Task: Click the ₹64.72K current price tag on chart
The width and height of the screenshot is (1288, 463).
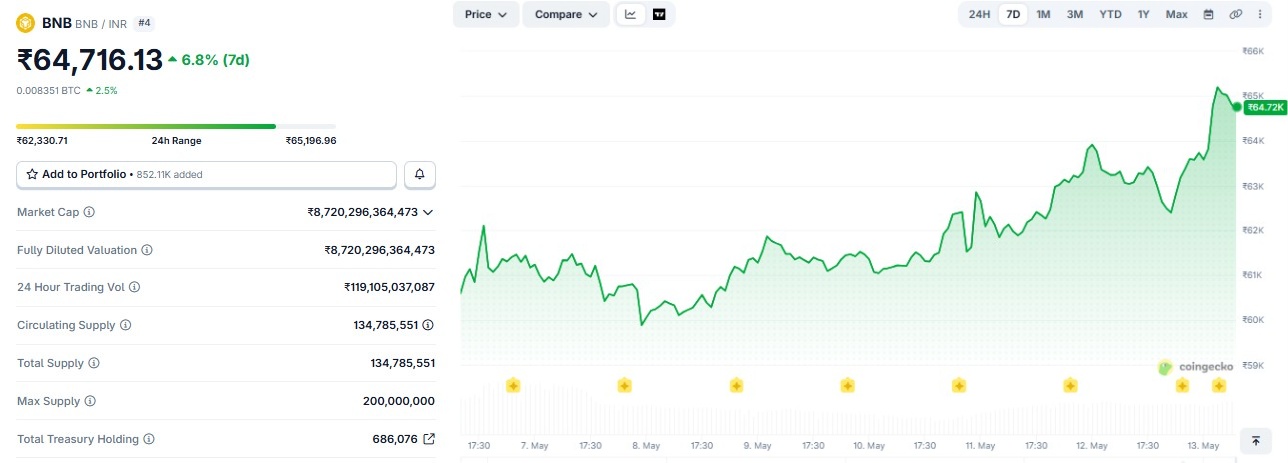Action: click(1265, 106)
